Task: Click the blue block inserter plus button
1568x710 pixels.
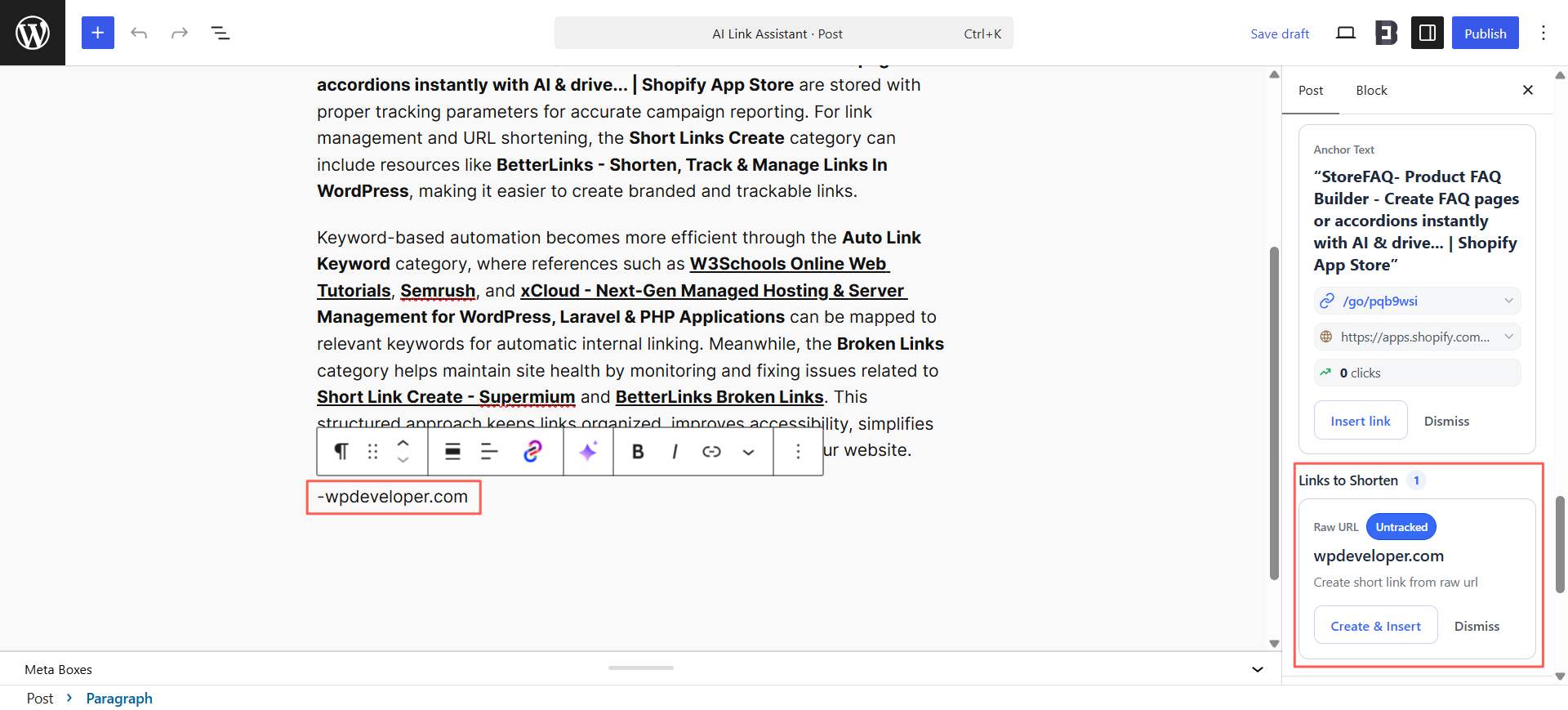Action: click(x=98, y=33)
